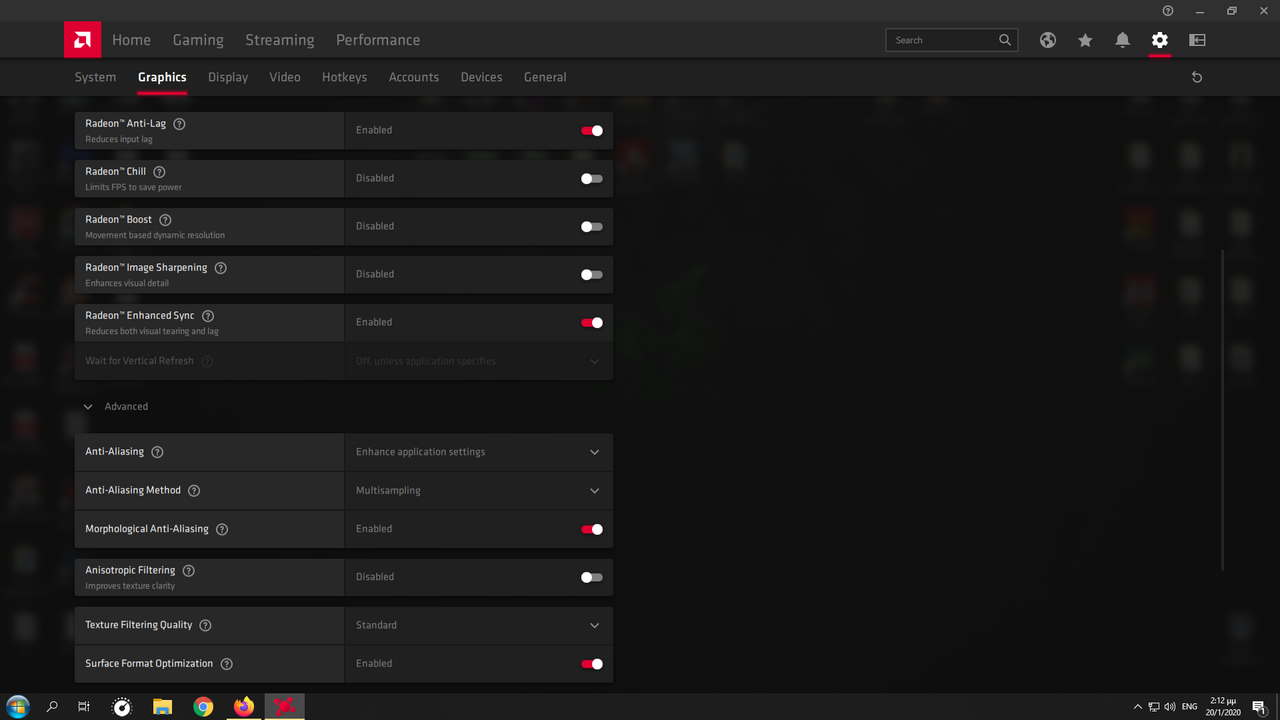1280x720 pixels.
Task: Switch to the Hotkeys settings tab
Action: pos(344,77)
